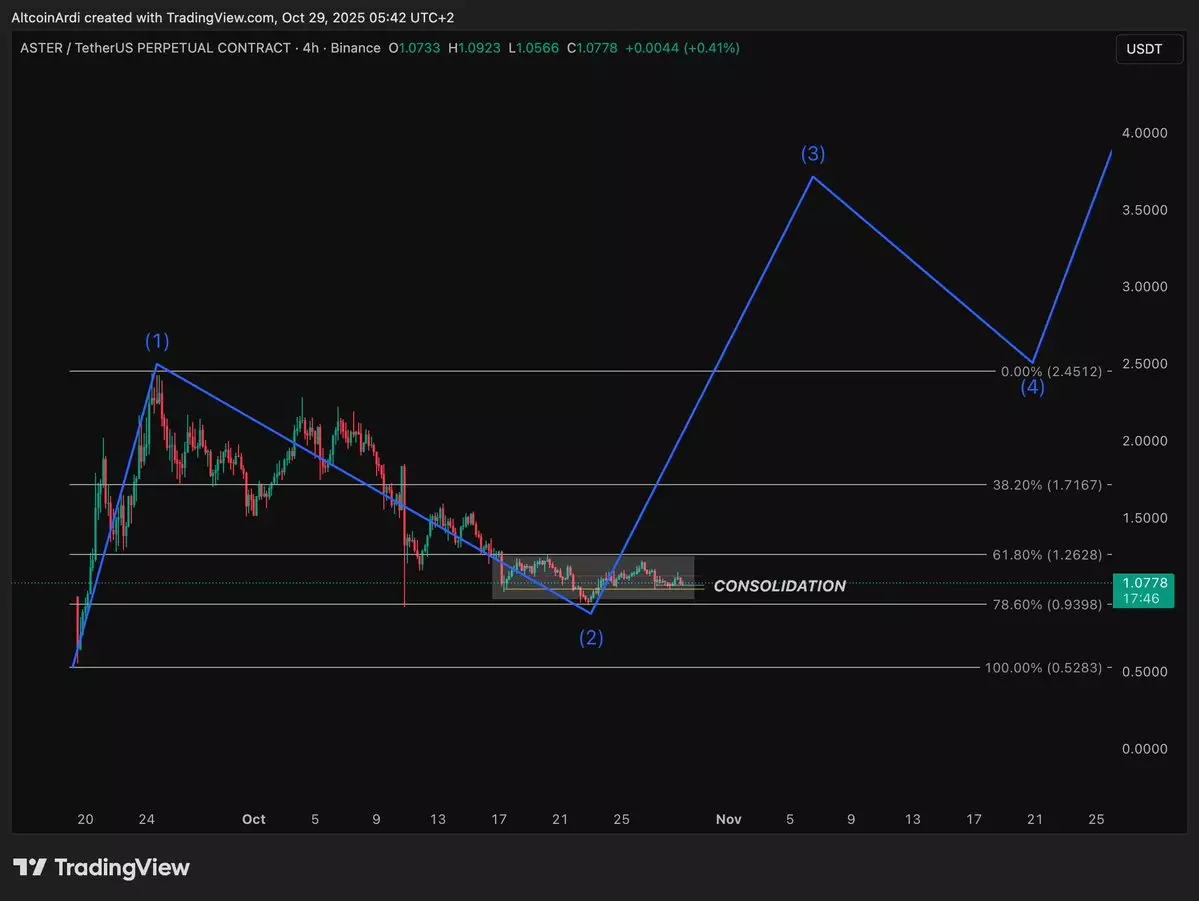Viewport: 1199px width, 901px height.
Task: Select the wave (1) label
Action: click(x=157, y=341)
